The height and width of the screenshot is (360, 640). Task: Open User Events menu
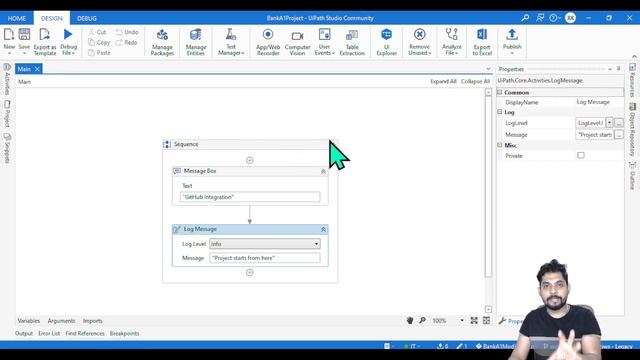pos(324,42)
